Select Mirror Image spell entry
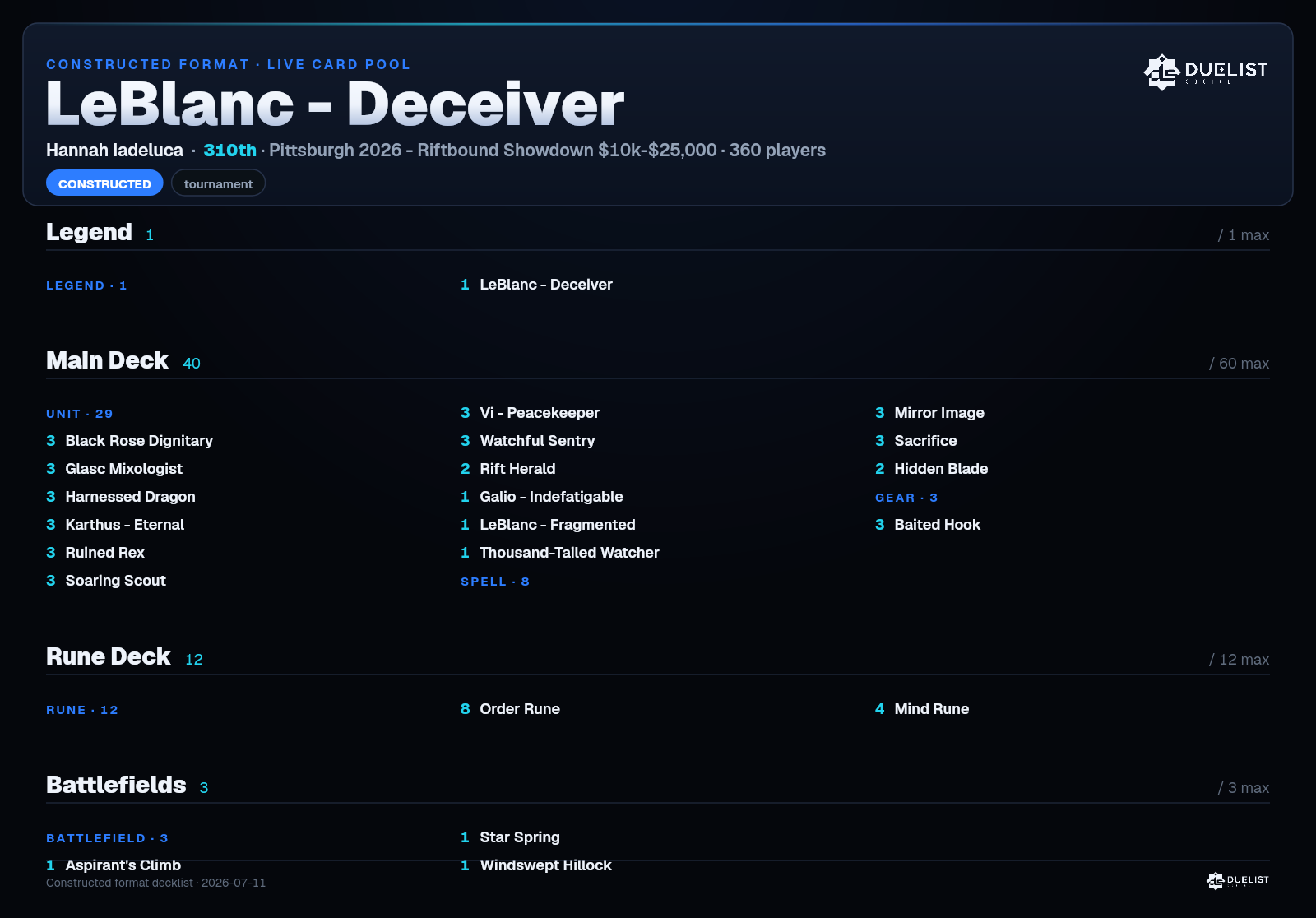 929,413
